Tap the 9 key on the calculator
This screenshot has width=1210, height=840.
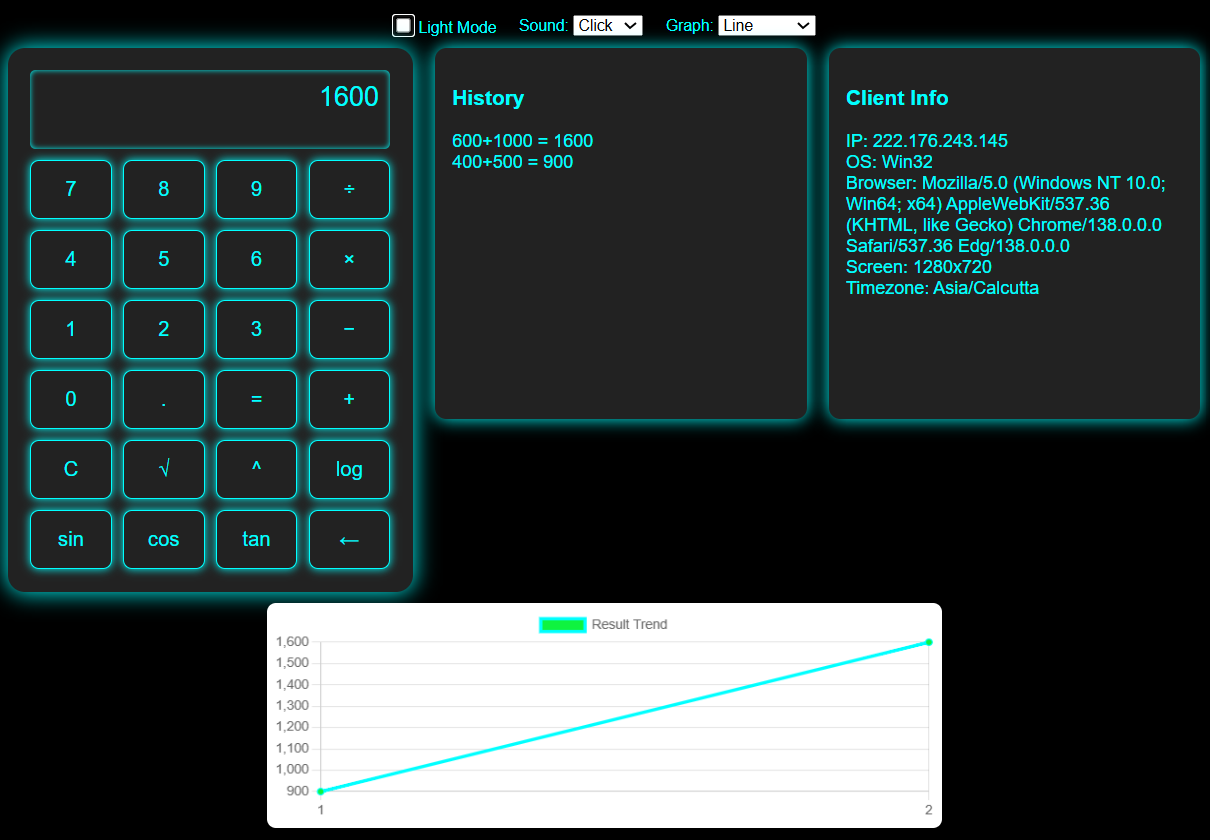point(256,189)
